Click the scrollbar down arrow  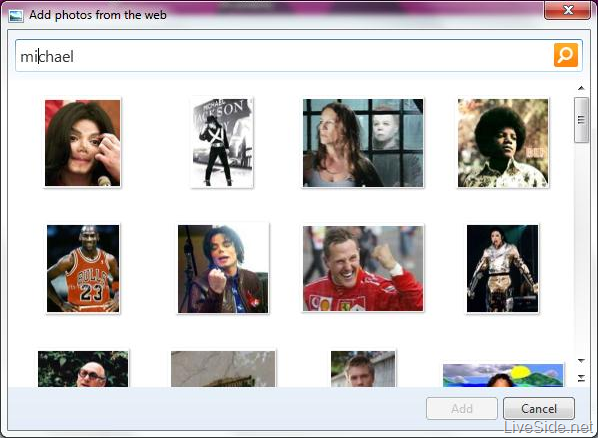point(581,361)
